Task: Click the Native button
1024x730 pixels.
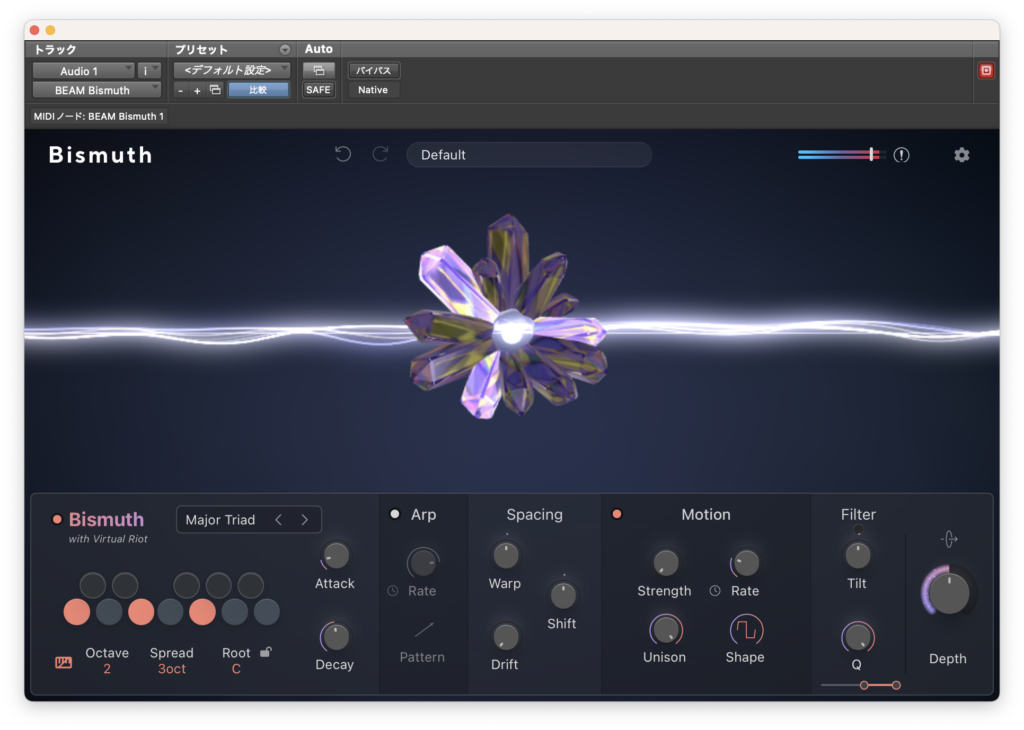Action: click(373, 90)
